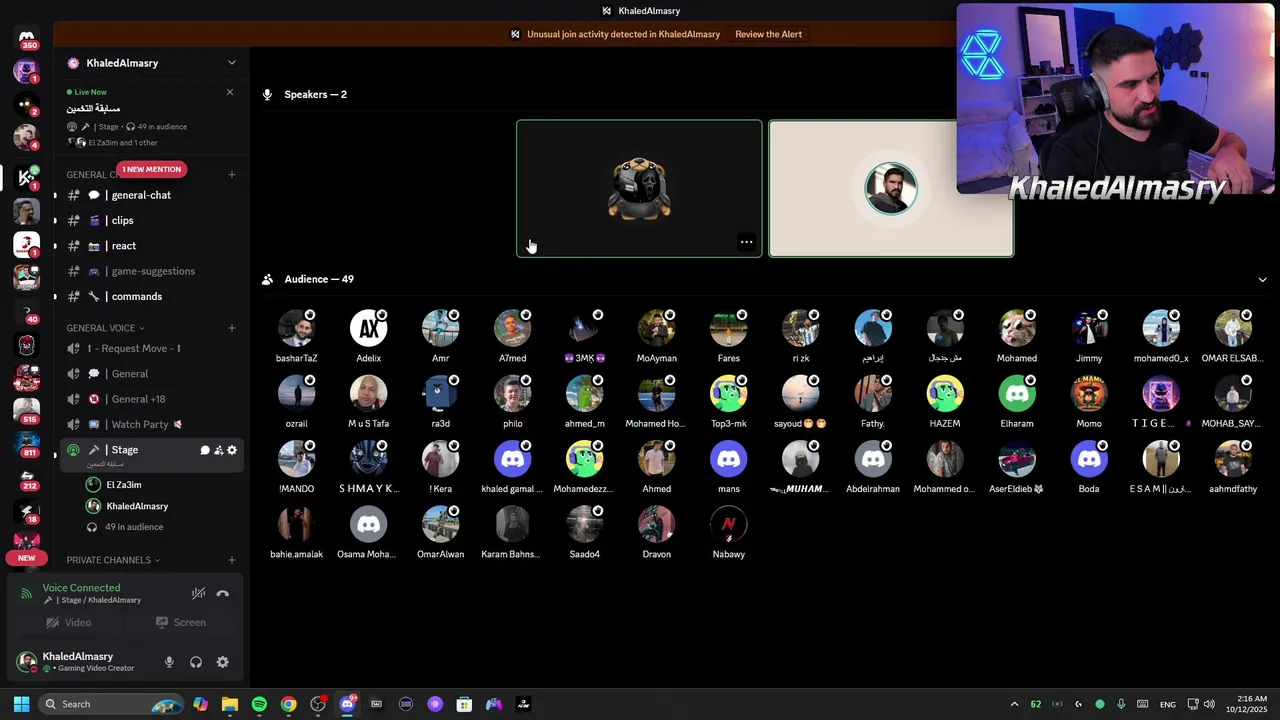Screen dimensions: 1280x720
Task: Open server with 350 badge at top
Action: coord(27,38)
